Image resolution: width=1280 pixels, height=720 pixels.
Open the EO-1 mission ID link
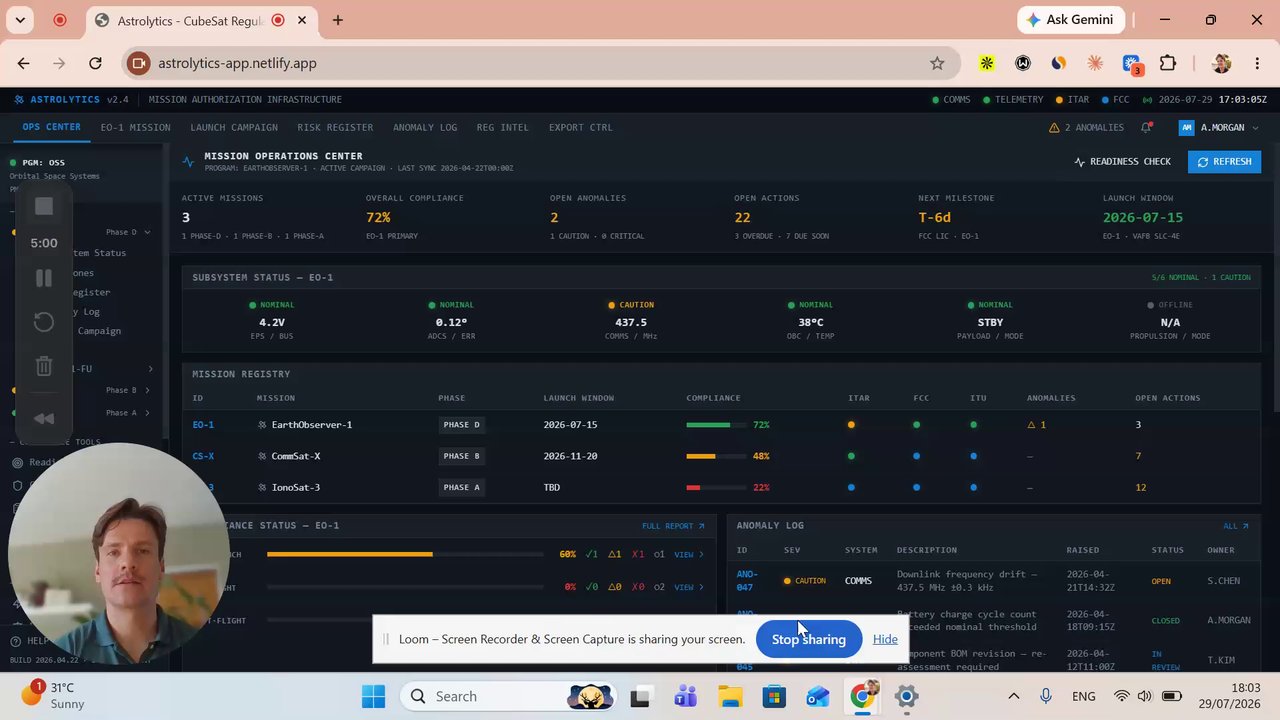[203, 425]
